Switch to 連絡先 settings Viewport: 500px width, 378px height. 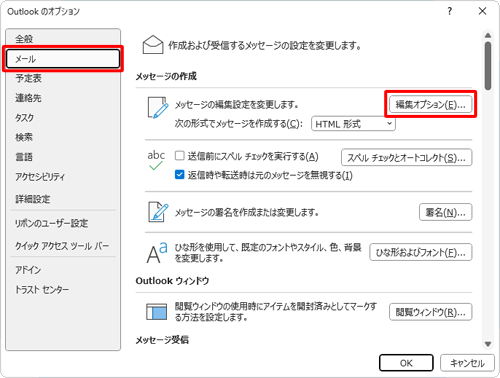(63, 98)
